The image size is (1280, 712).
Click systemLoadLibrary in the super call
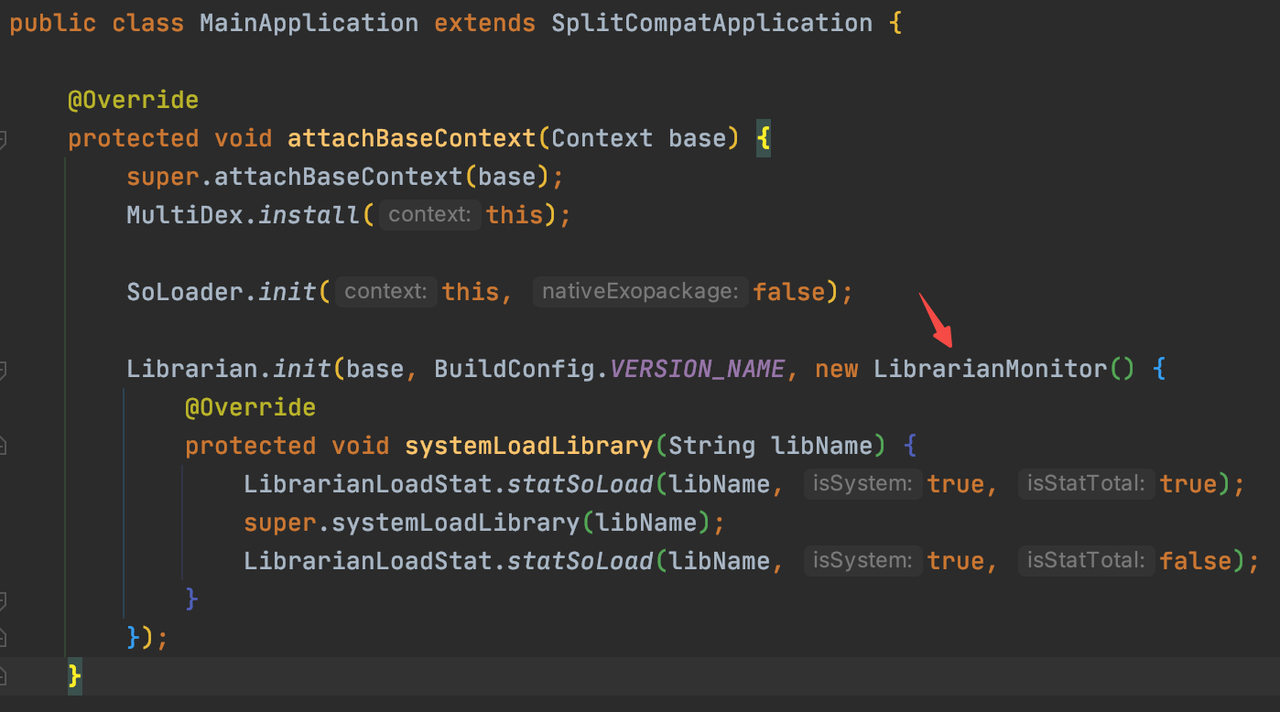pyautogui.click(x=456, y=523)
